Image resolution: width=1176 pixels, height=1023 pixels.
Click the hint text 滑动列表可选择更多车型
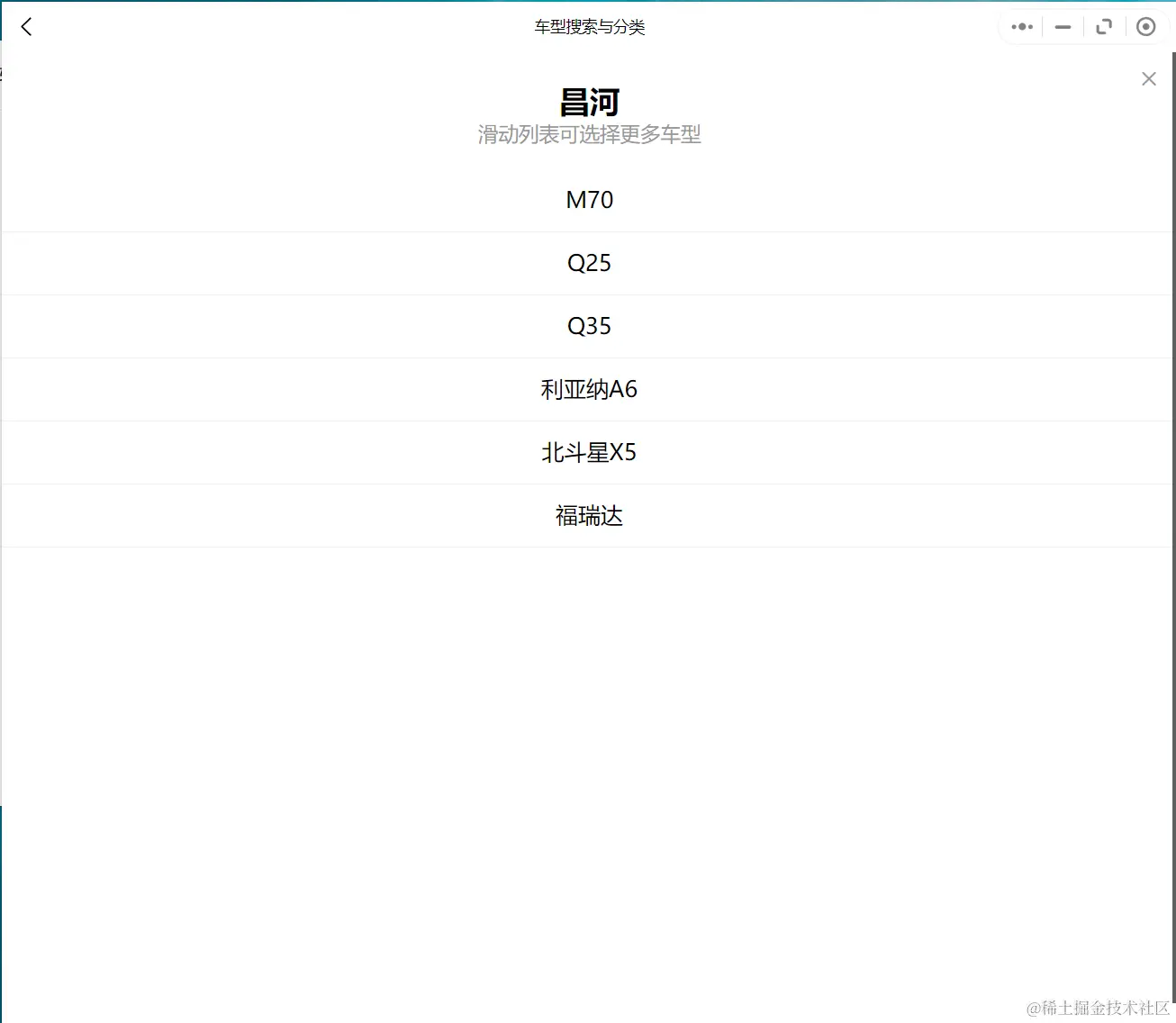tap(589, 135)
